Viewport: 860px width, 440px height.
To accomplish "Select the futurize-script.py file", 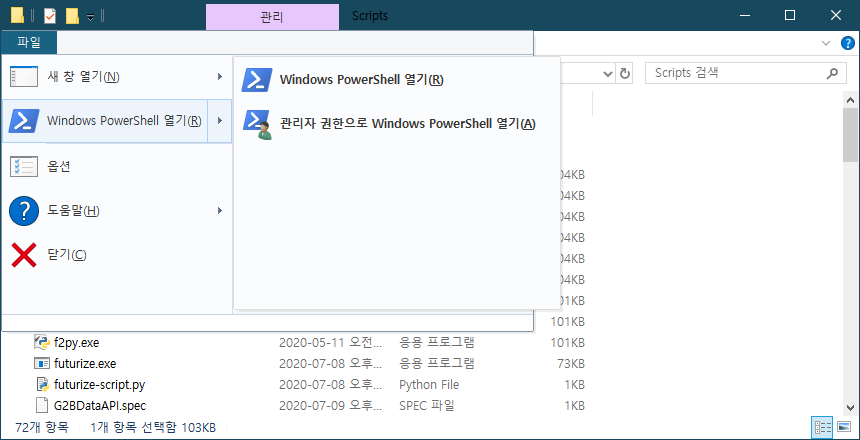I will pyautogui.click(x=99, y=385).
